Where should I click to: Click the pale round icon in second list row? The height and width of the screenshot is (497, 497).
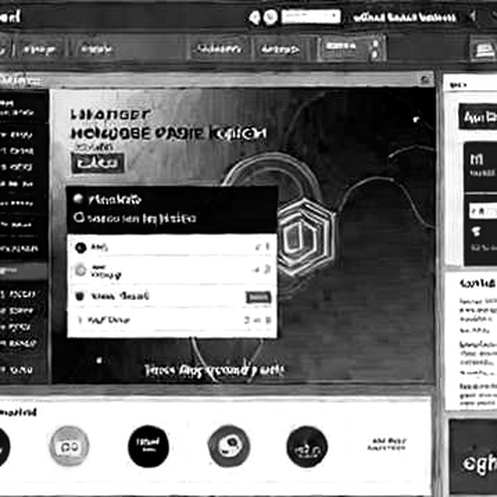(80, 270)
